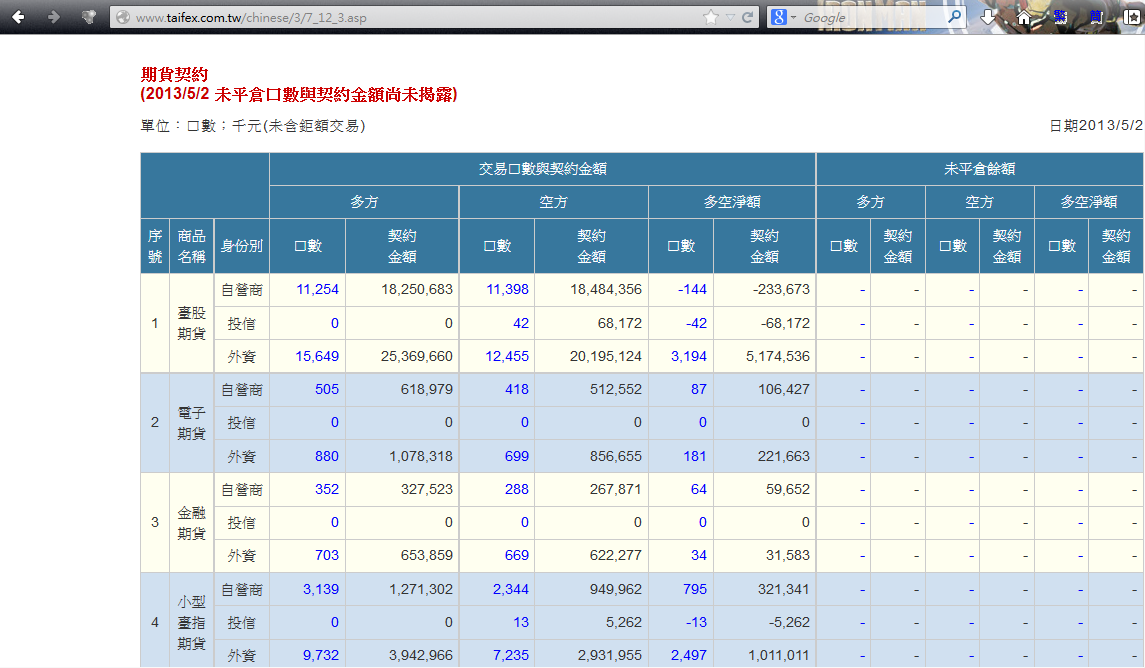Screen dimensions: 1145x668
Task: Click the 未平倉餘額 table header
Action: tap(979, 169)
